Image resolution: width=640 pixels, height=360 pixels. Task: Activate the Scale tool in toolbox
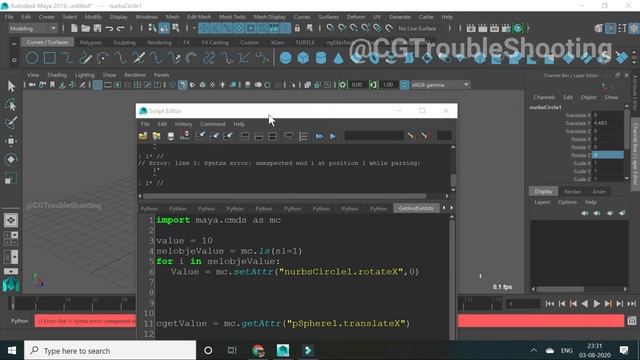(11, 178)
